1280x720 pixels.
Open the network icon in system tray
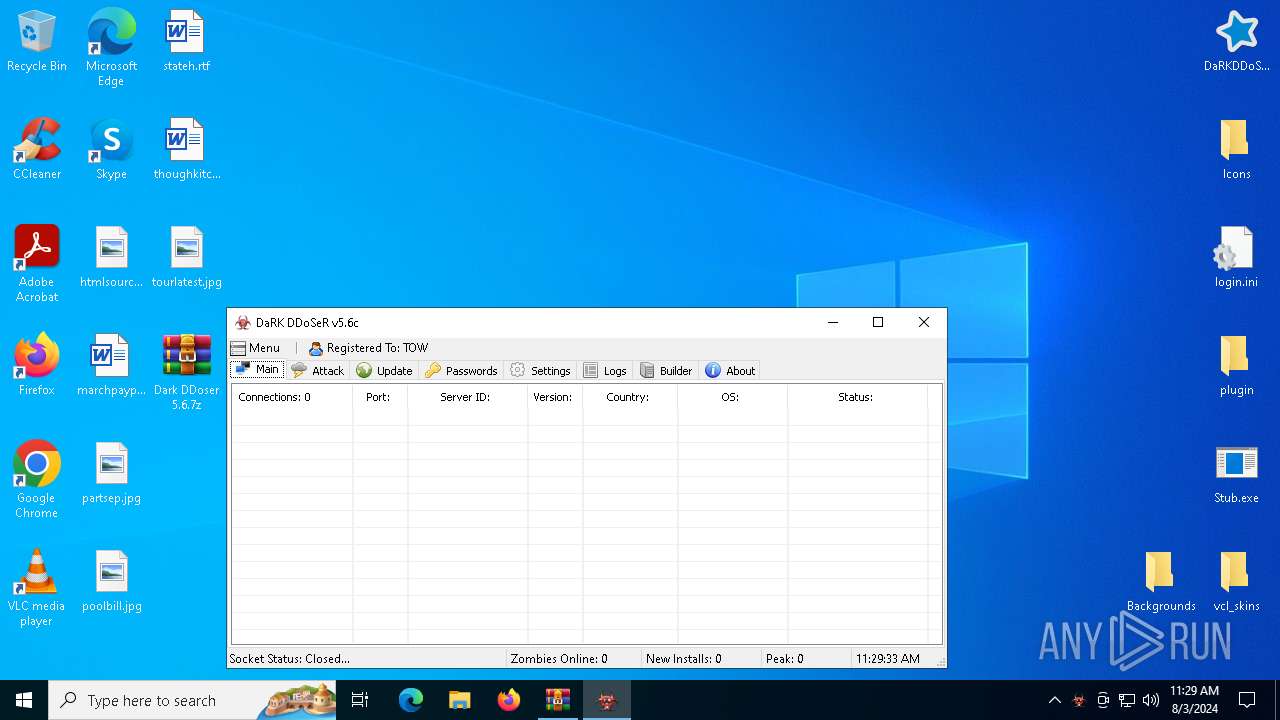[x=1127, y=700]
